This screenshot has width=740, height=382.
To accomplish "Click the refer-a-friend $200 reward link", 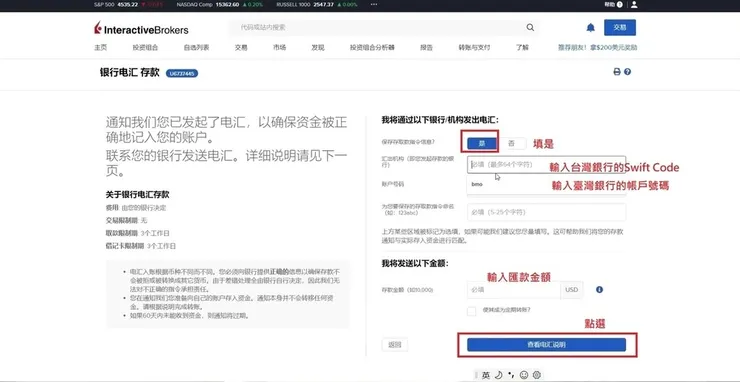I will coord(597,48).
